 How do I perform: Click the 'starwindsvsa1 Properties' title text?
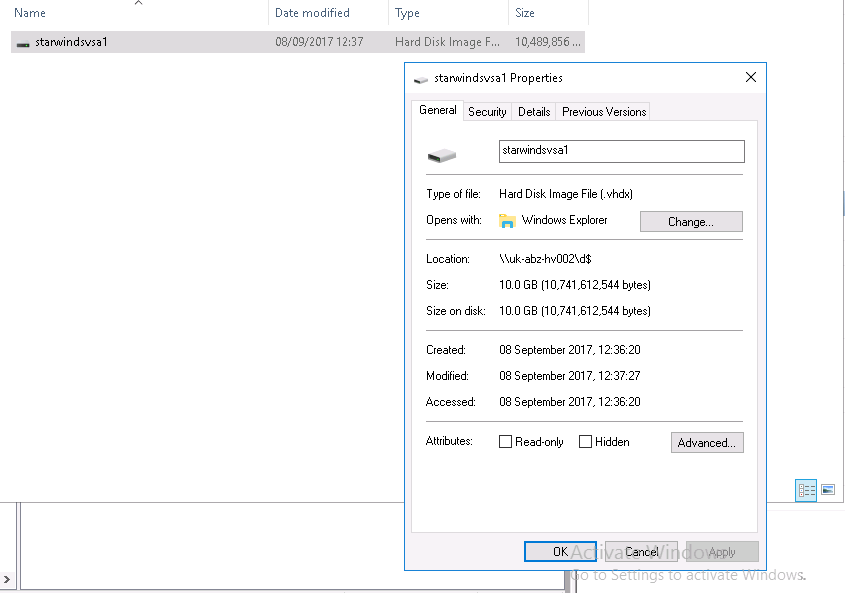pyautogui.click(x=498, y=78)
